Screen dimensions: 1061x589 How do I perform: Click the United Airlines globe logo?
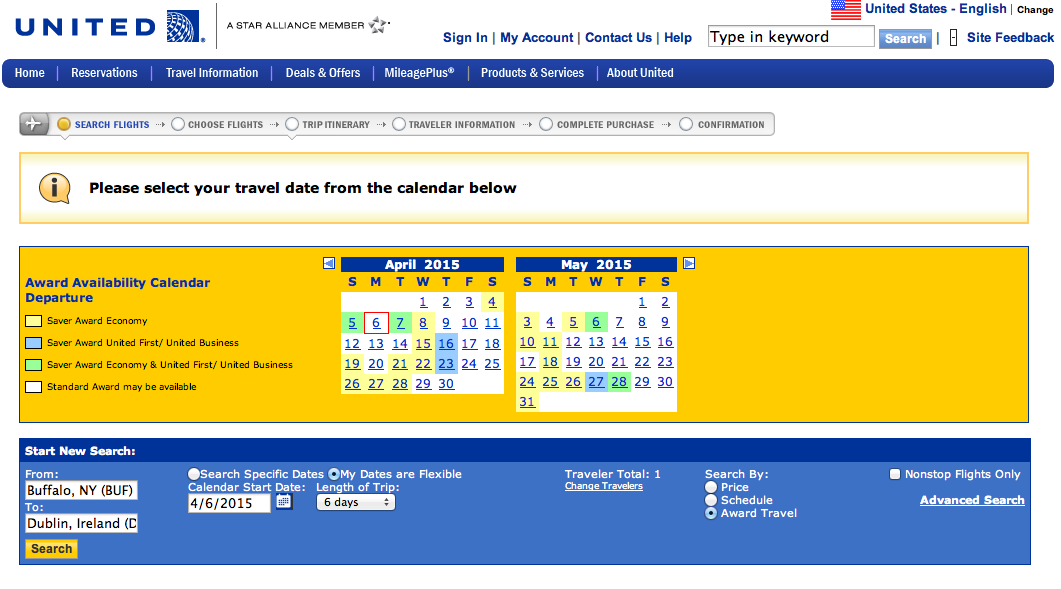[x=183, y=26]
